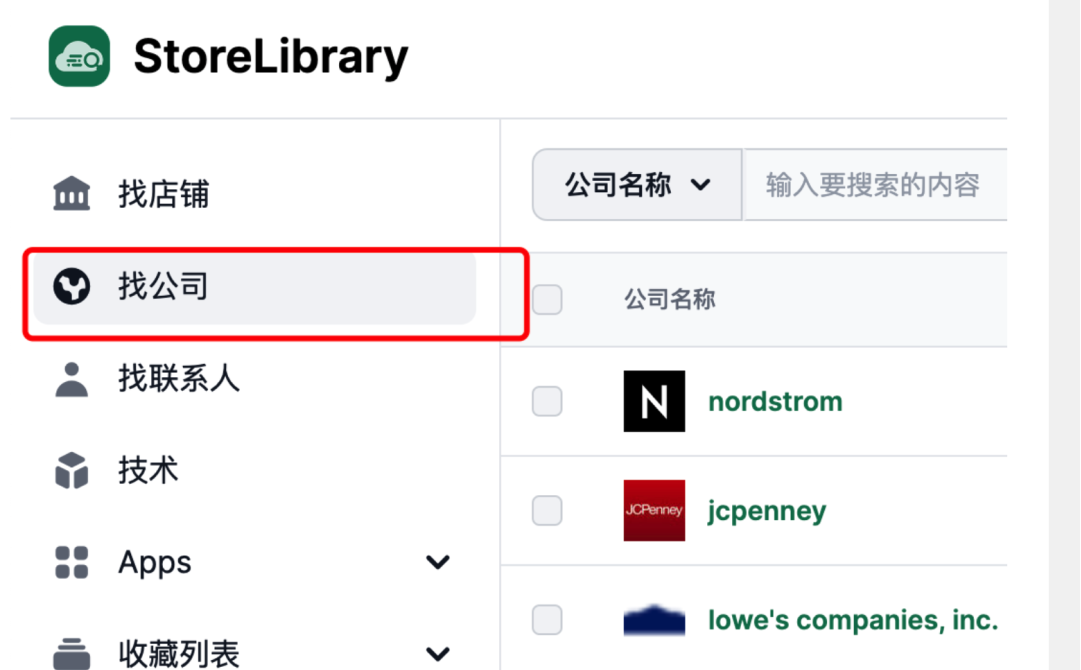The width and height of the screenshot is (1081, 670).
Task: Click the person icon beside 找联系人
Action: click(x=72, y=379)
